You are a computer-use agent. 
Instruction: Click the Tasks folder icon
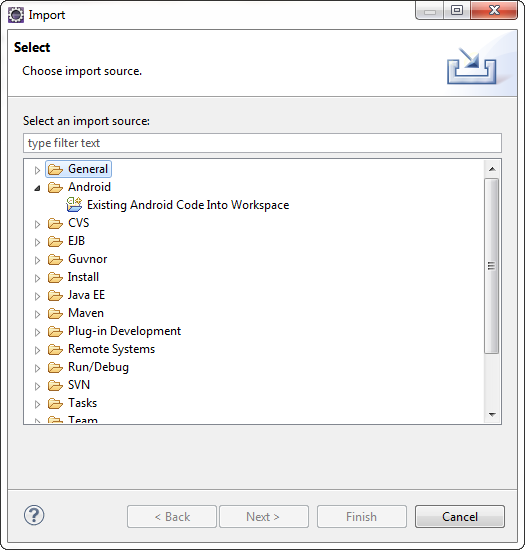[x=55, y=403]
